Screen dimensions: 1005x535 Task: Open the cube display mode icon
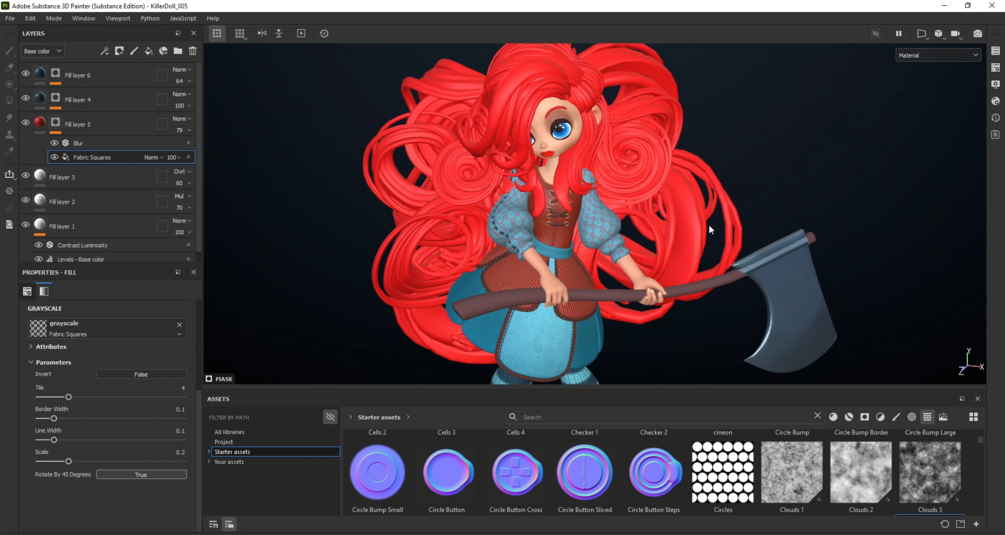939,33
